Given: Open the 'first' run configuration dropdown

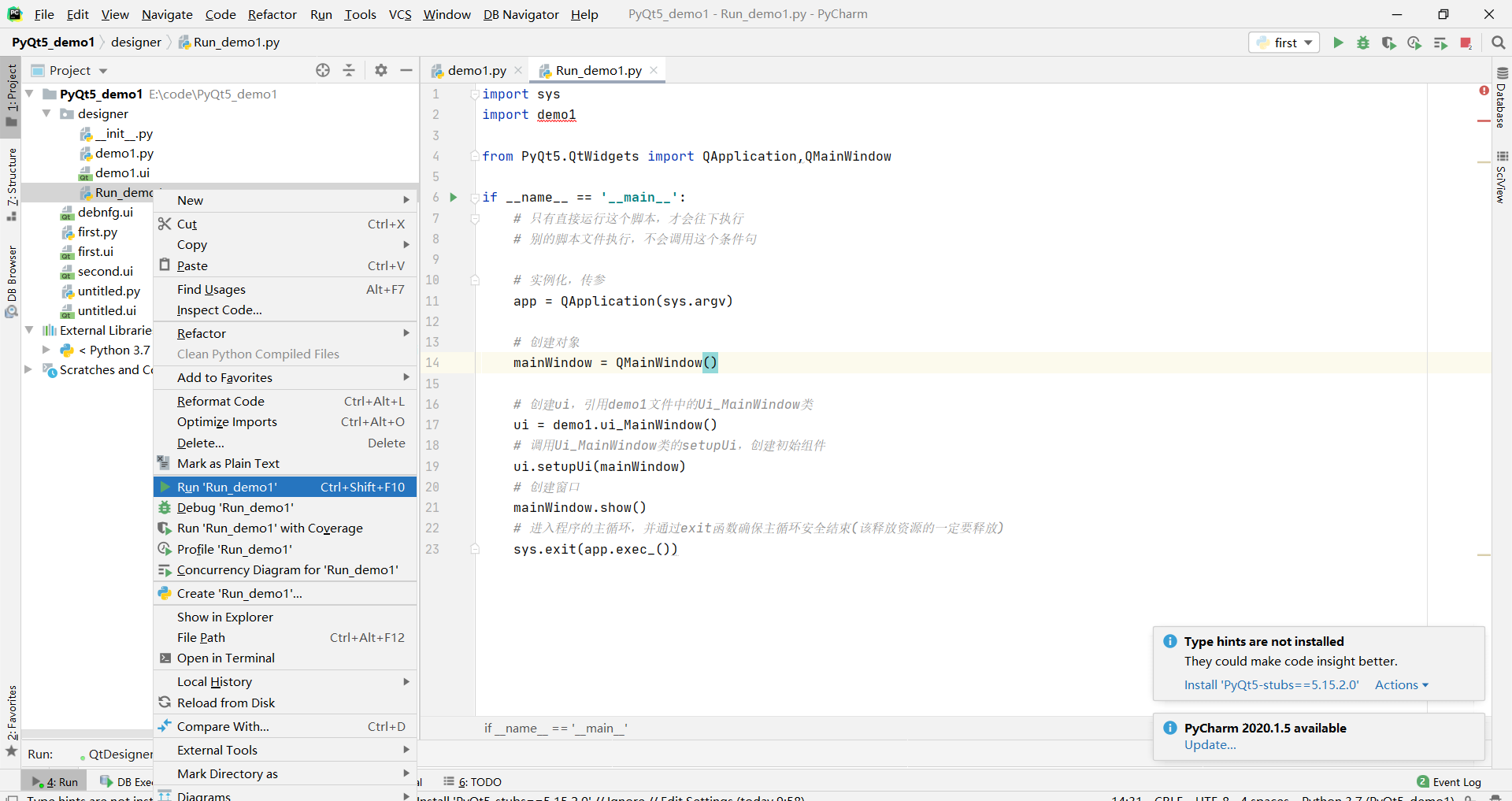Looking at the screenshot, I should tap(1284, 43).
